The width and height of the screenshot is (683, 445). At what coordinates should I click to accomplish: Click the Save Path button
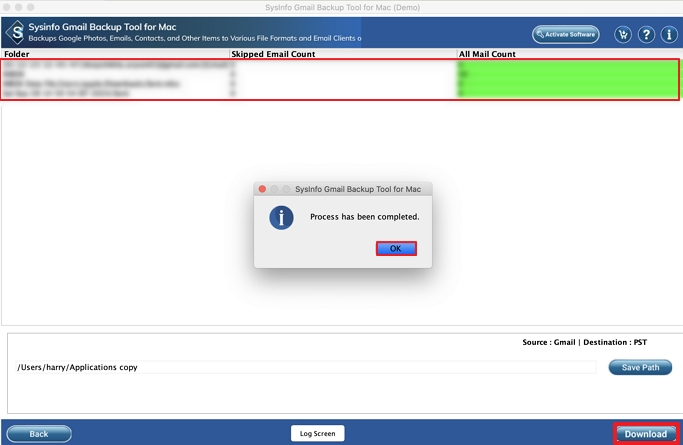click(x=640, y=367)
